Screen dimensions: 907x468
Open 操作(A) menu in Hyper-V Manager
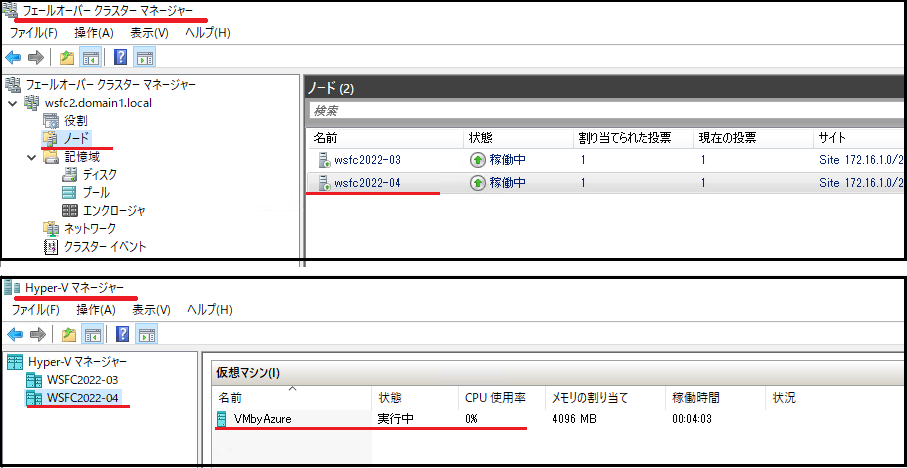(96, 309)
